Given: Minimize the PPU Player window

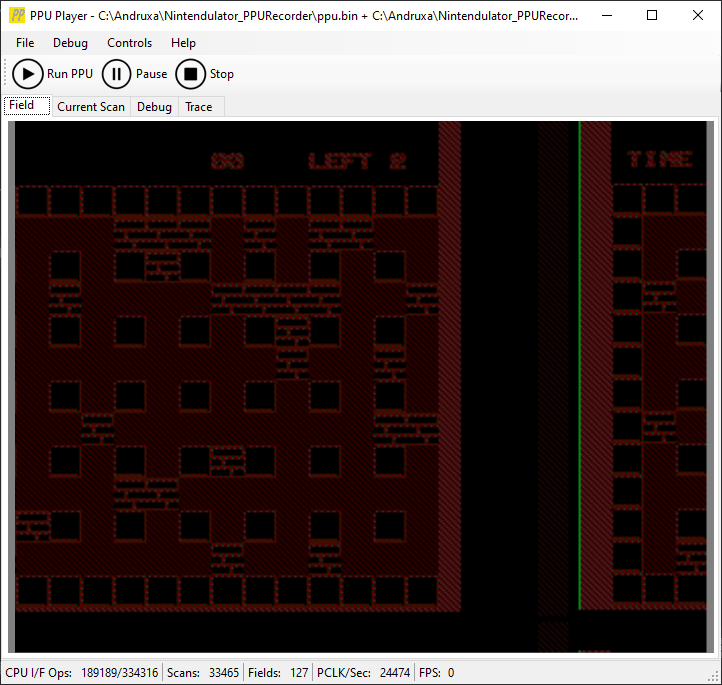Looking at the screenshot, I should pos(606,16).
